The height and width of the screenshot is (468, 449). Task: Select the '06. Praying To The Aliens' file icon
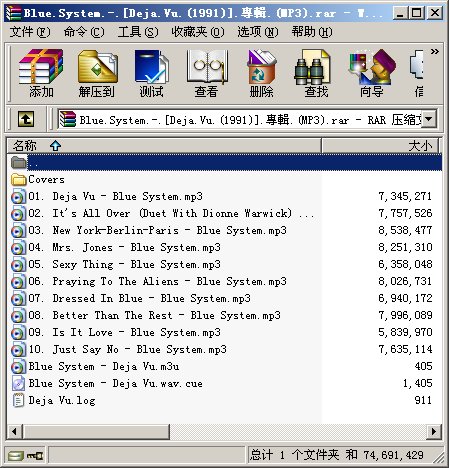18,281
